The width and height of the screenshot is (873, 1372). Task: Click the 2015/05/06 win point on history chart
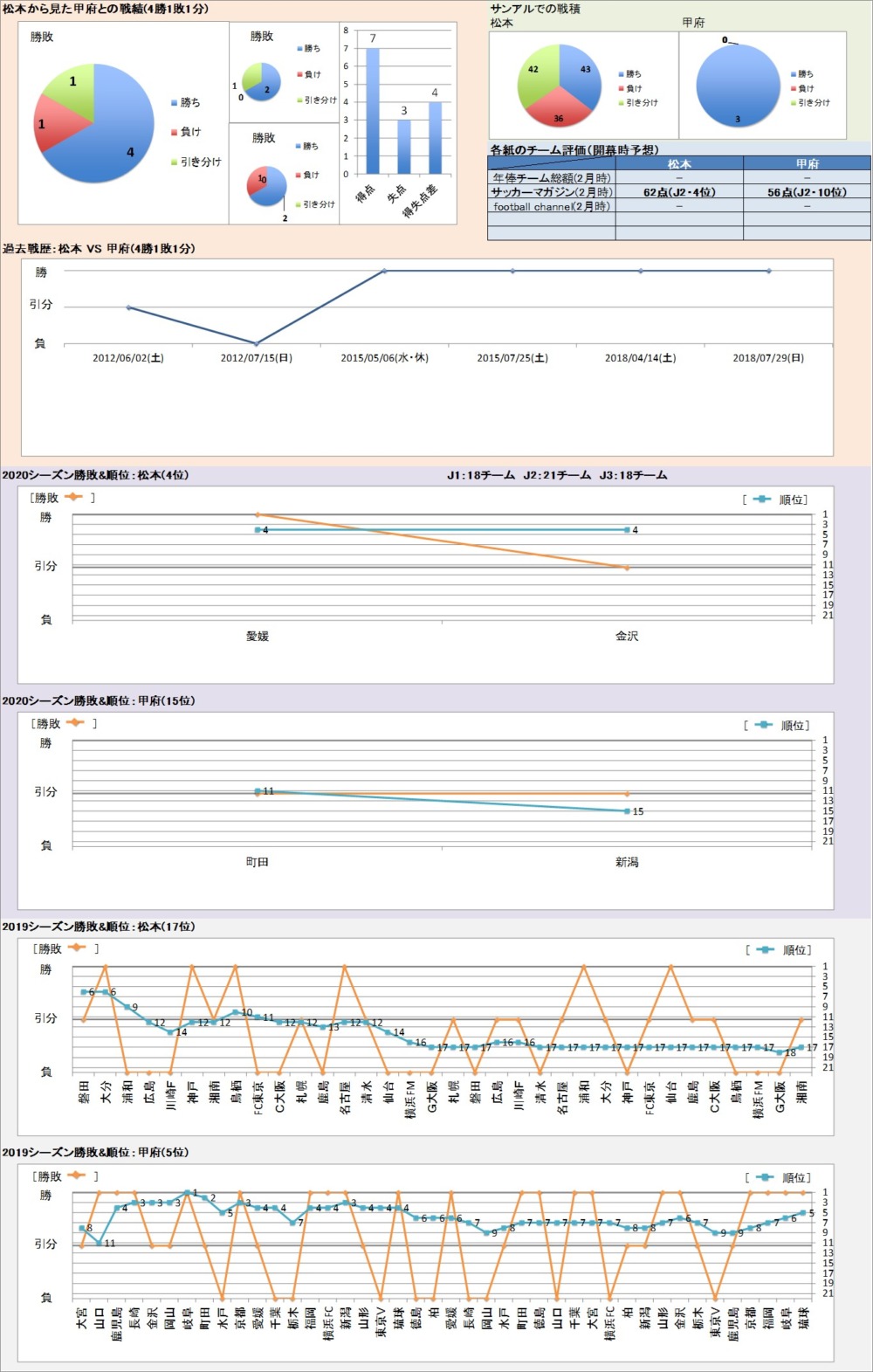pos(384,271)
